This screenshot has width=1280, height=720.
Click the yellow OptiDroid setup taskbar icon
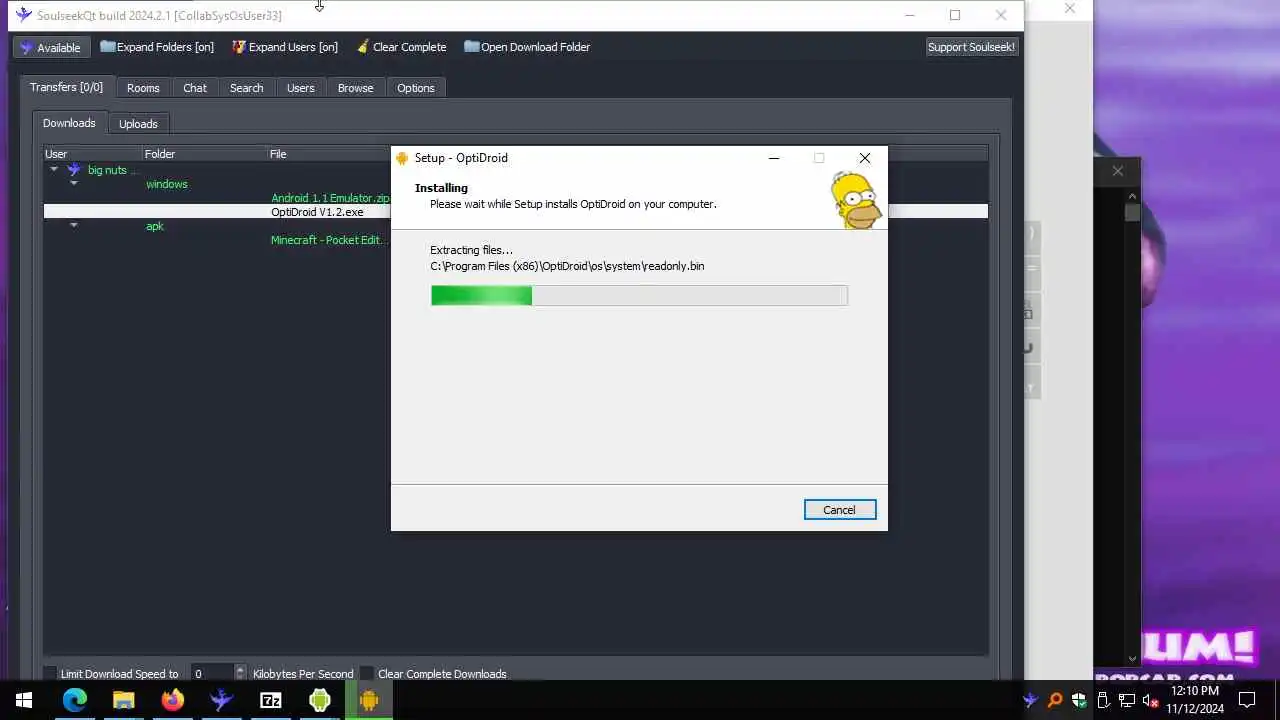368,700
